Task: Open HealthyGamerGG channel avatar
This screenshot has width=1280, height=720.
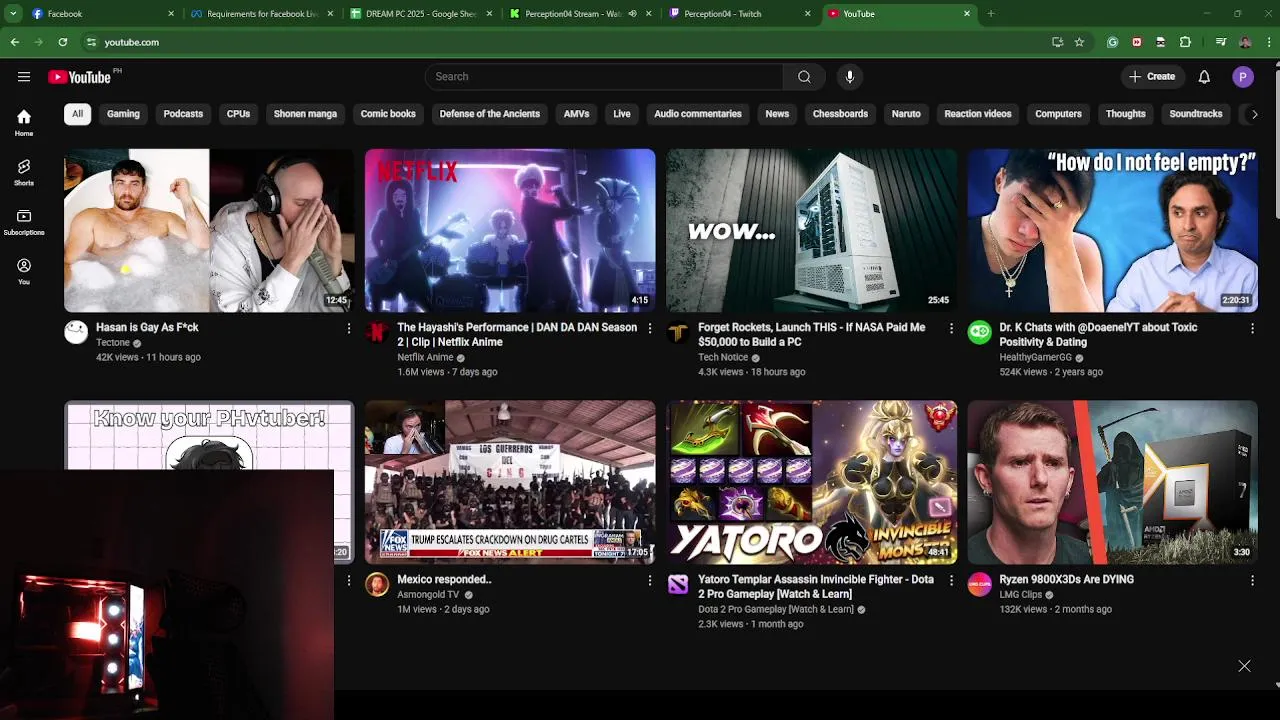Action: [979, 333]
